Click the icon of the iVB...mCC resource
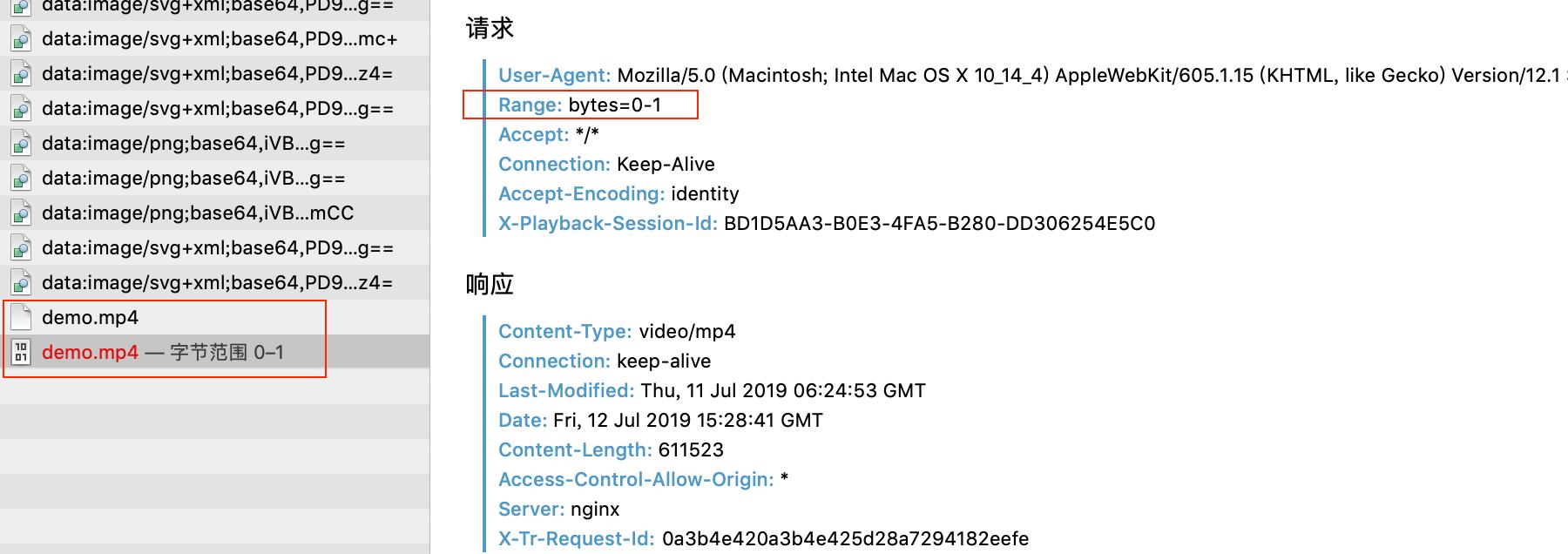The width and height of the screenshot is (1568, 554). (19, 212)
